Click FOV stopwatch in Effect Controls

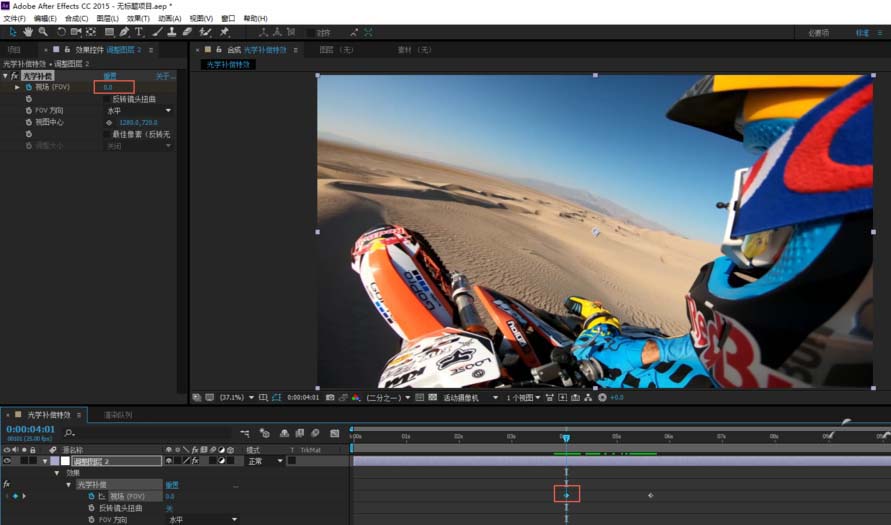(x=28, y=88)
